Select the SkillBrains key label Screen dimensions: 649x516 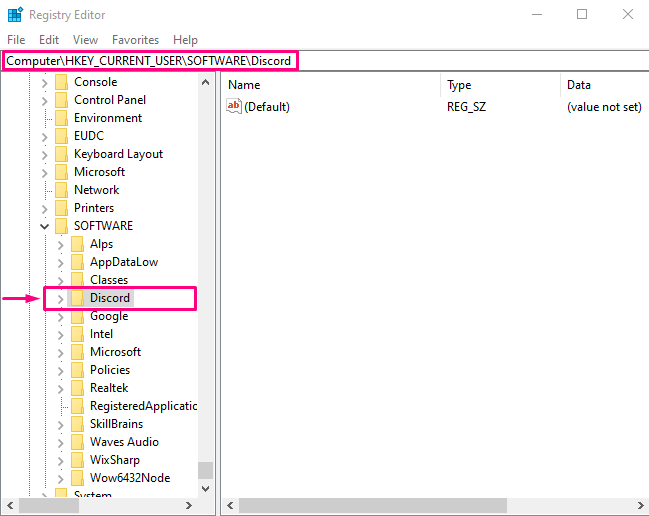coord(116,424)
